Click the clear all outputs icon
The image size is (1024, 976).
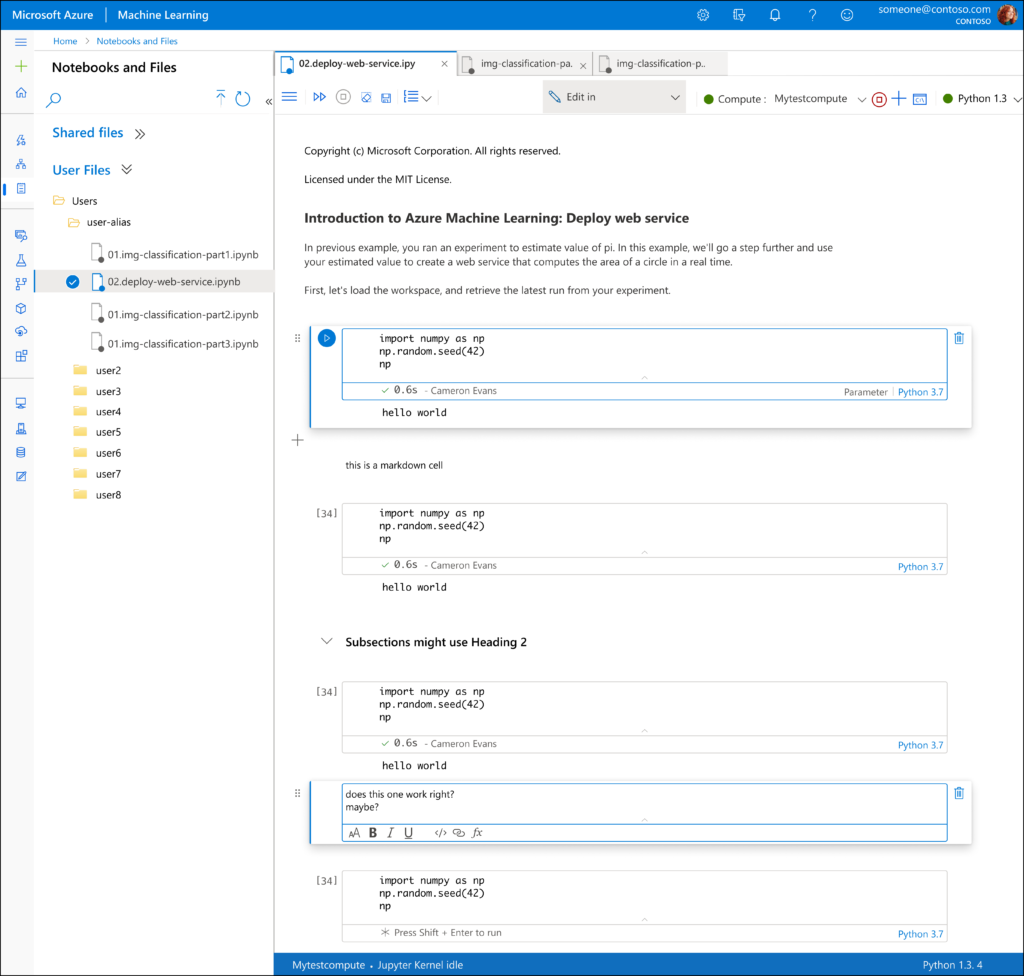pos(367,98)
